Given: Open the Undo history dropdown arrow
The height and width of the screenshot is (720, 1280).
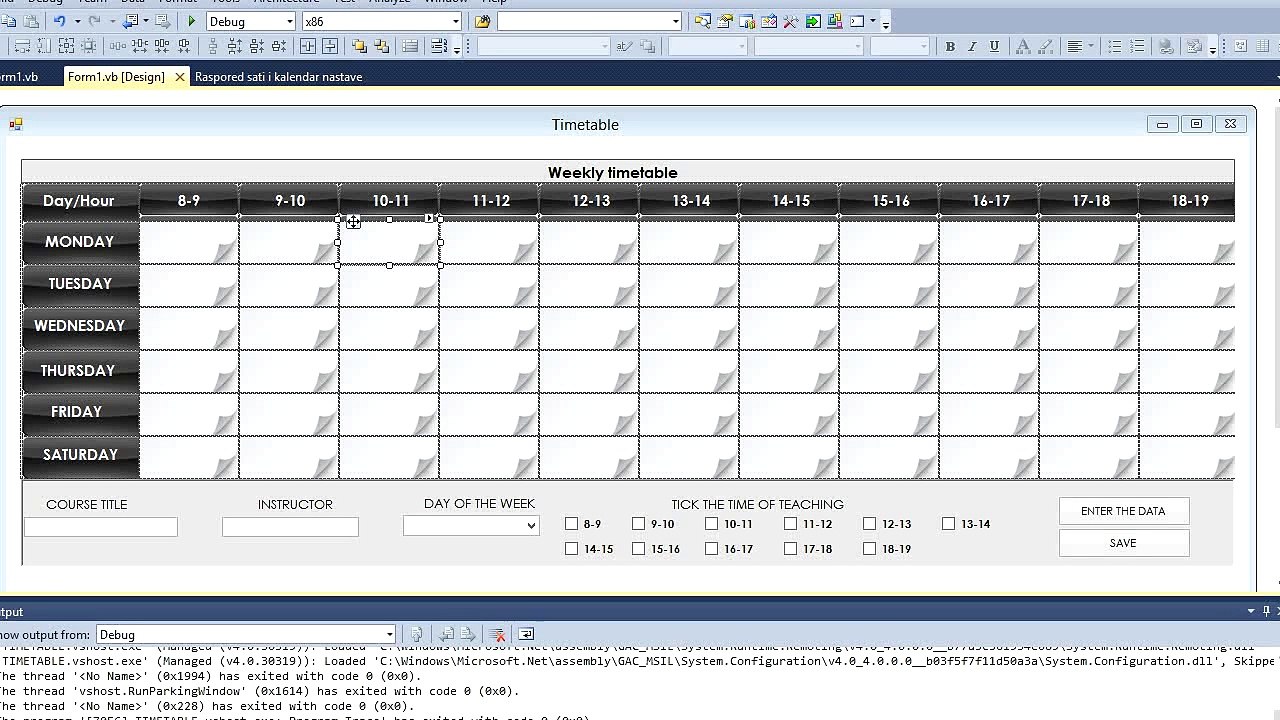Looking at the screenshot, I should [77, 21].
